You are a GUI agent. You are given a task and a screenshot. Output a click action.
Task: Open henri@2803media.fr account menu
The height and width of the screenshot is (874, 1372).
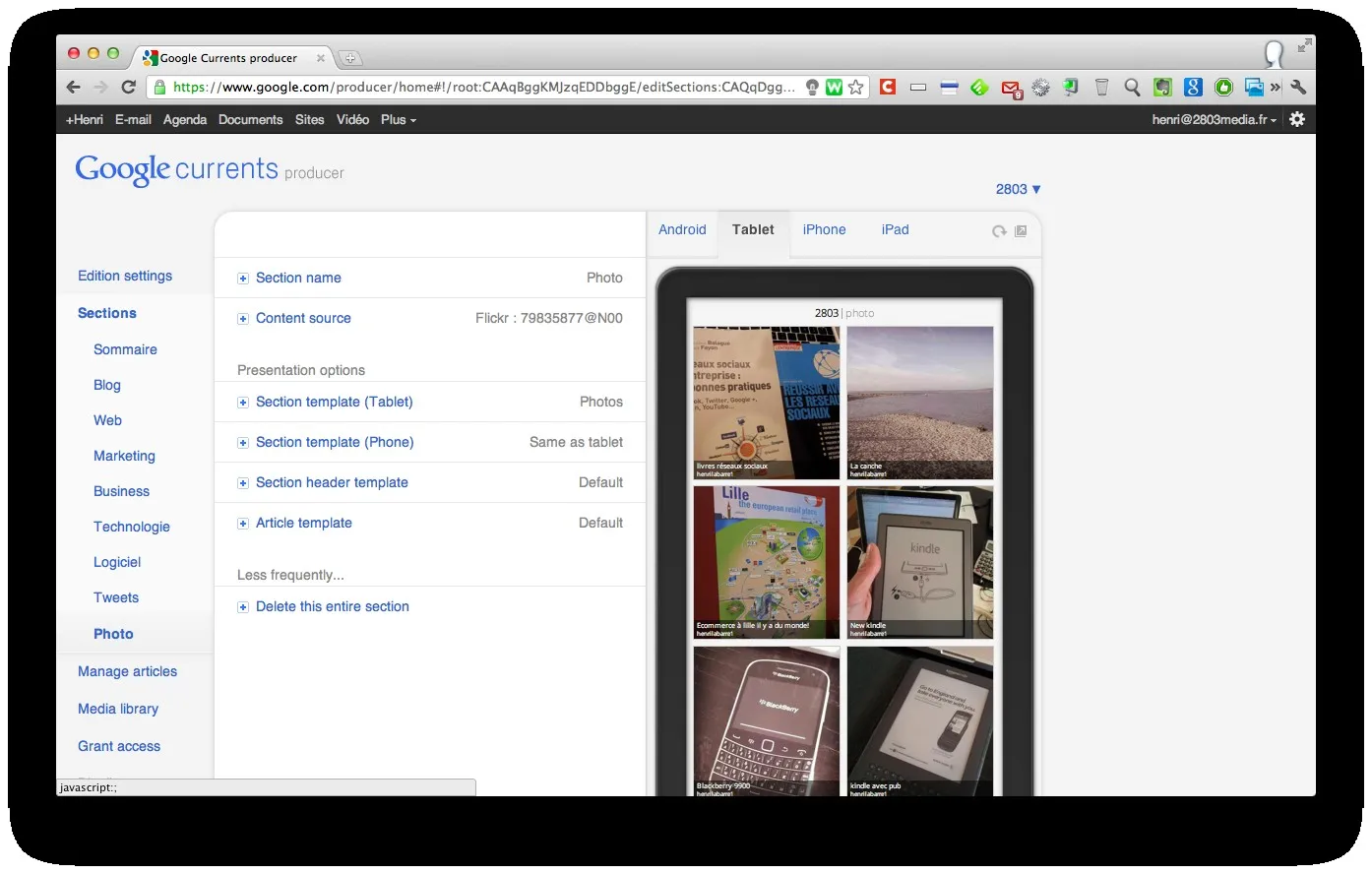tap(1215, 119)
